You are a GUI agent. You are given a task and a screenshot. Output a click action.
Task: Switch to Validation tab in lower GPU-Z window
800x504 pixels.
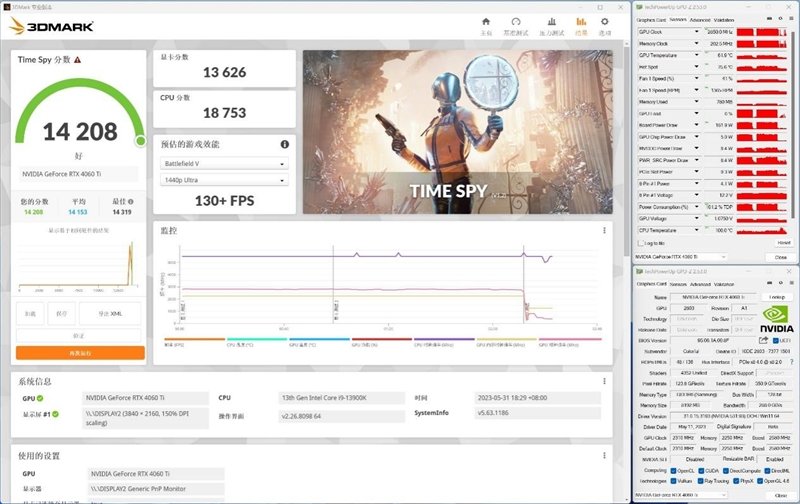[724, 284]
